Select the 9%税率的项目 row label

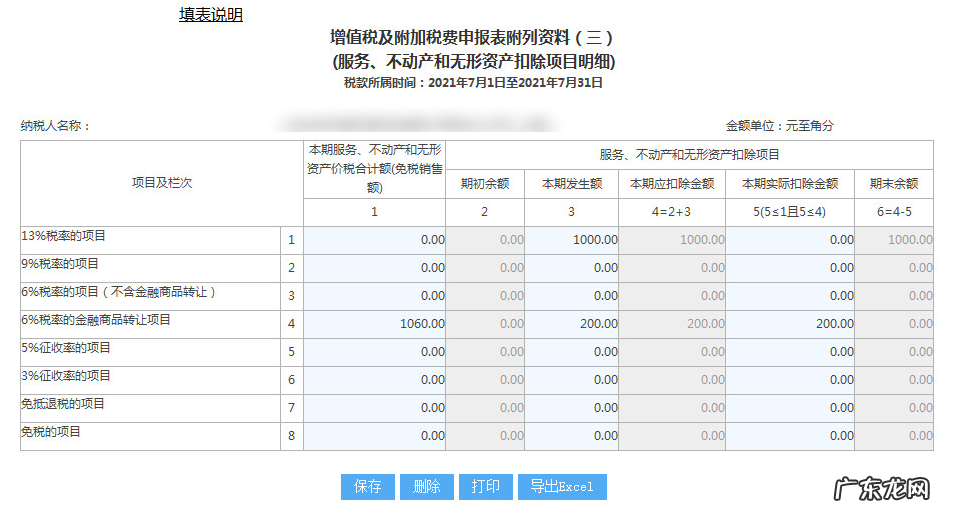[x=60, y=264]
